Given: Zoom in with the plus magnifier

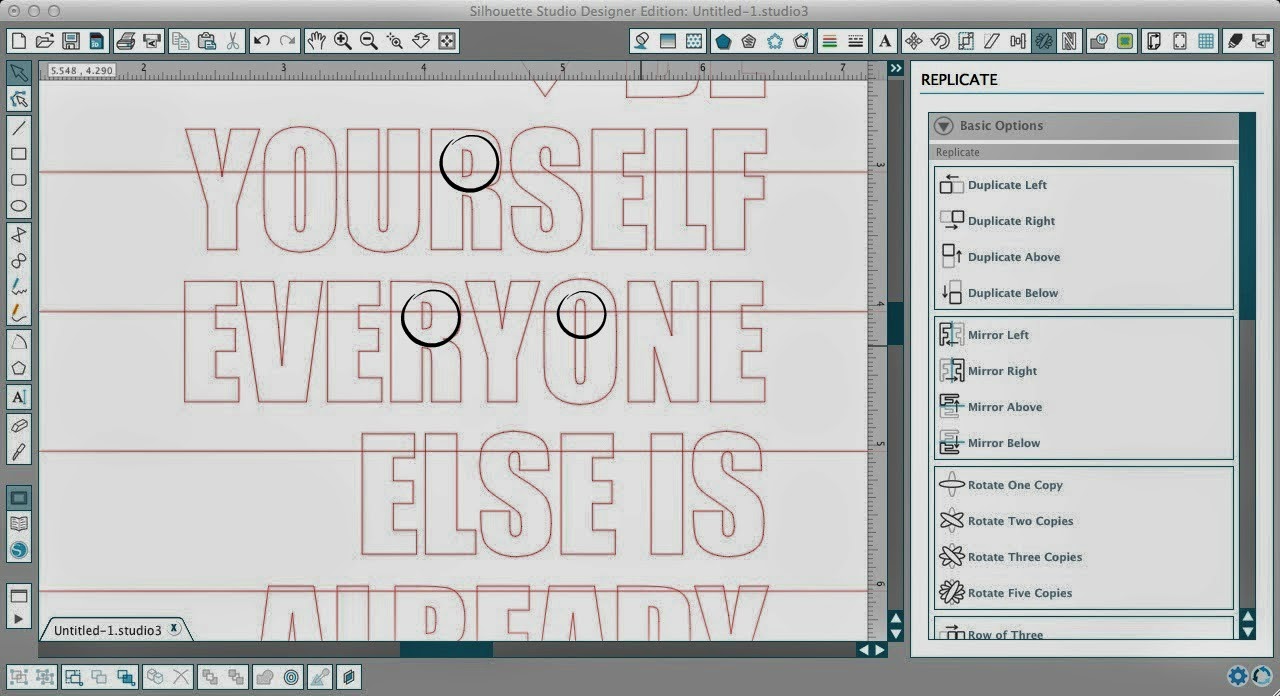Looking at the screenshot, I should (342, 41).
